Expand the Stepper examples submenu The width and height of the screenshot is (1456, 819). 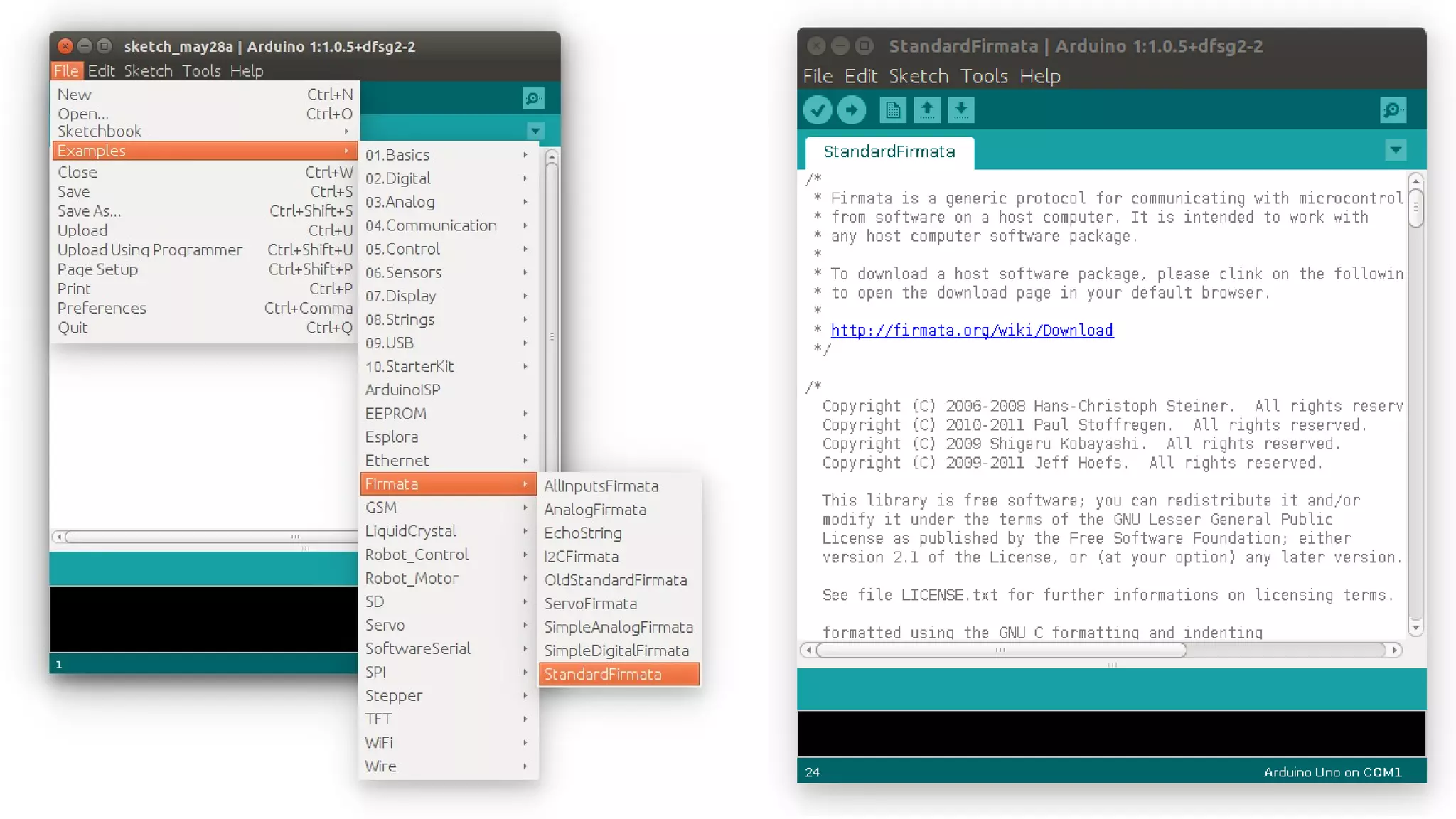449,695
